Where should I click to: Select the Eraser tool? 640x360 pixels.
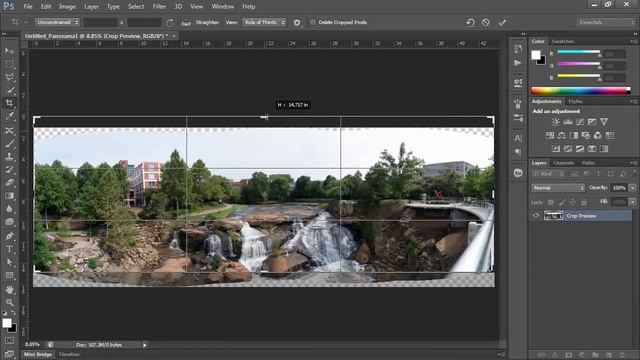(x=9, y=182)
